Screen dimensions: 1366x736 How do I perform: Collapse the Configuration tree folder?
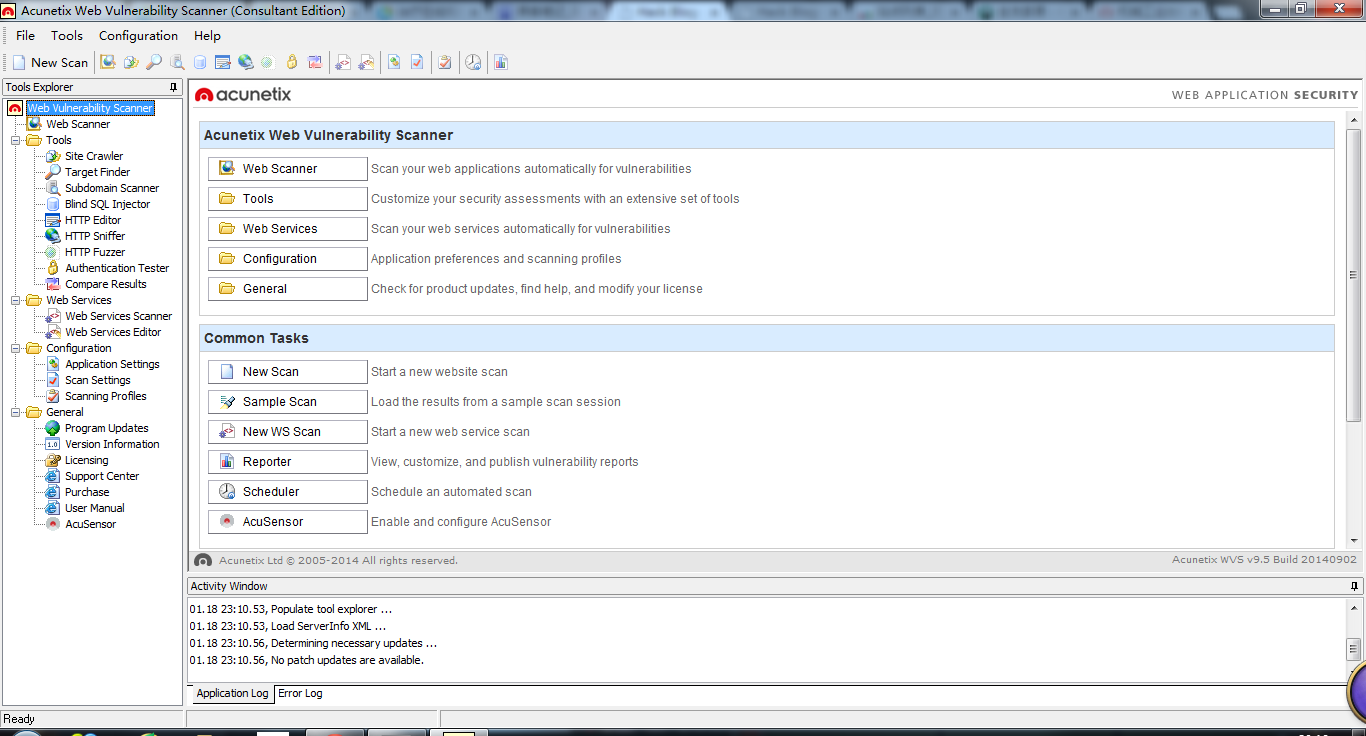coord(16,348)
